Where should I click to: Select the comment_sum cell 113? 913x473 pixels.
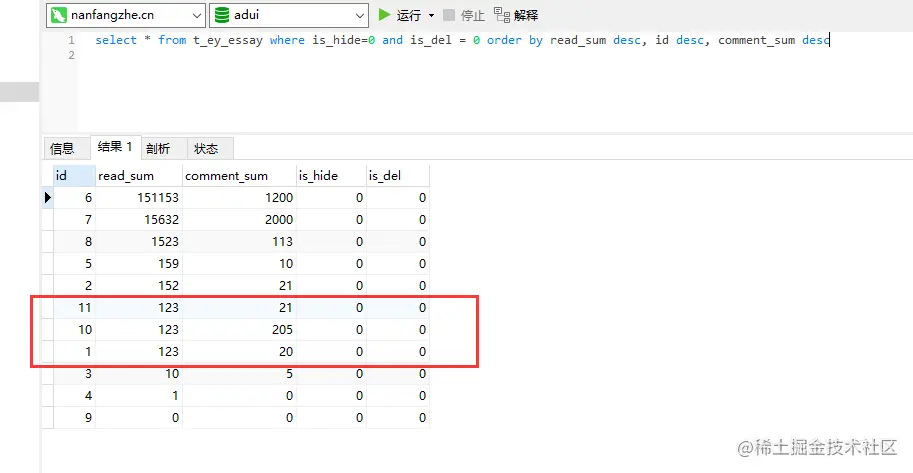point(239,242)
